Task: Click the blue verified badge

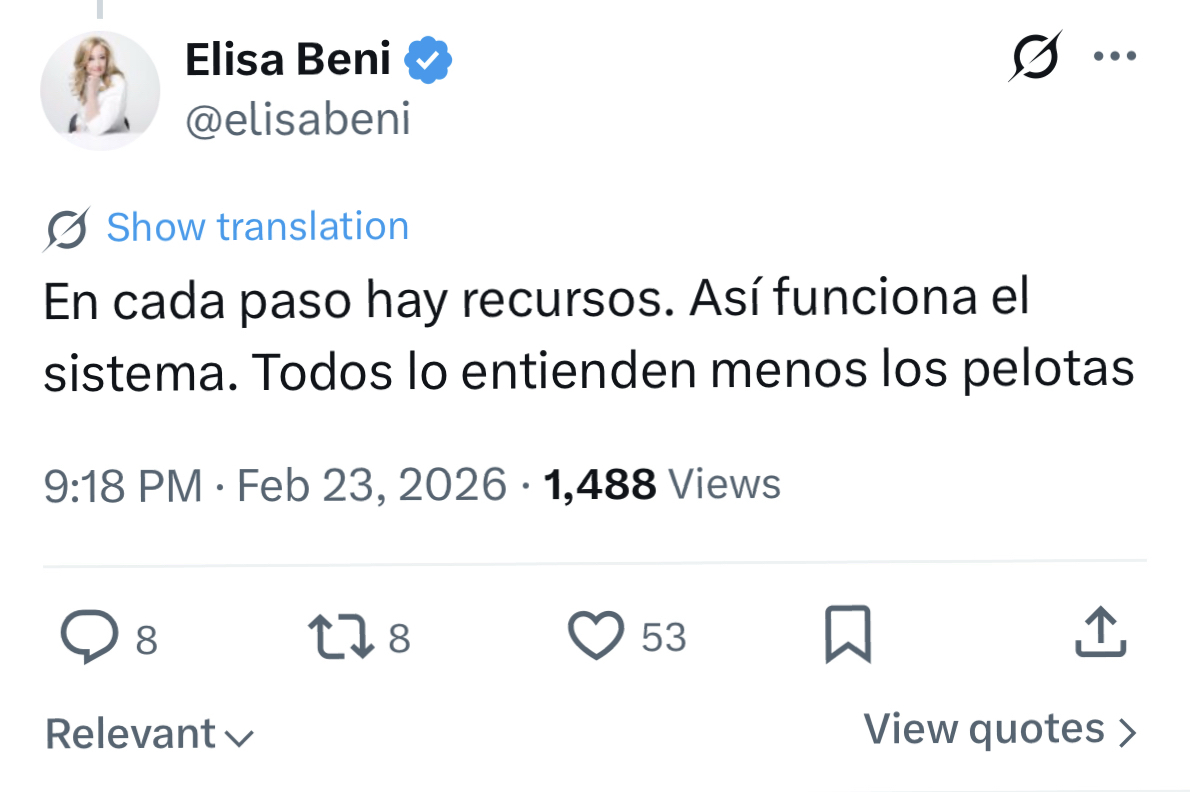Action: tap(428, 62)
